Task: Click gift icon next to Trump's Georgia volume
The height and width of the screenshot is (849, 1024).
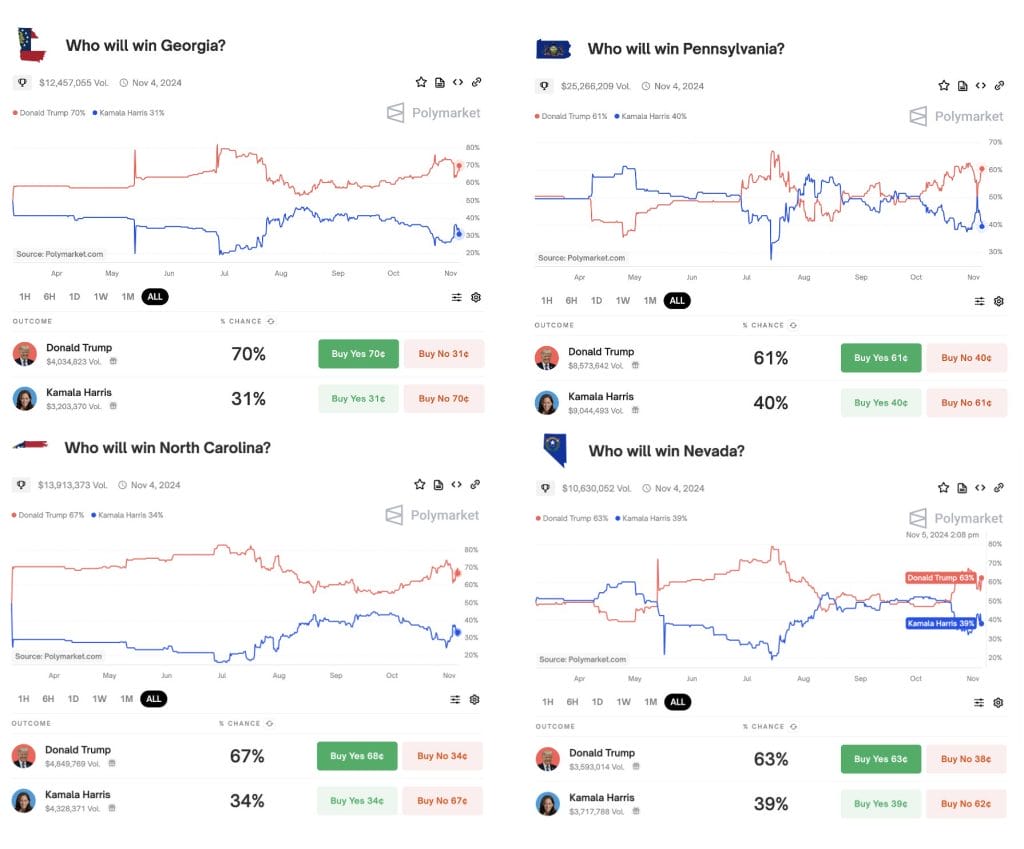Action: coord(113,361)
